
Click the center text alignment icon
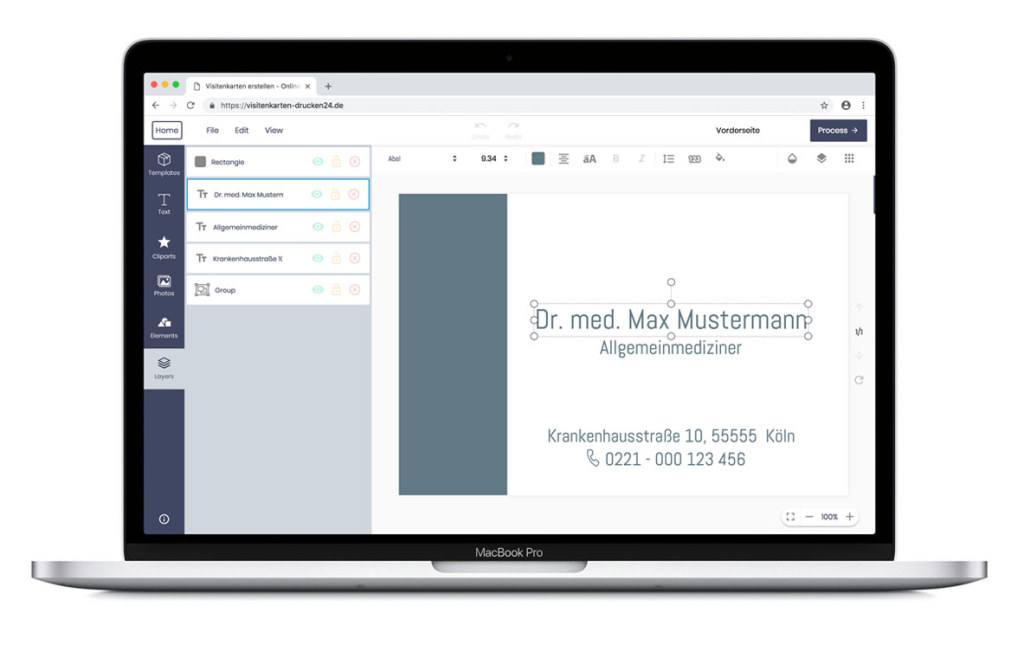coord(563,159)
